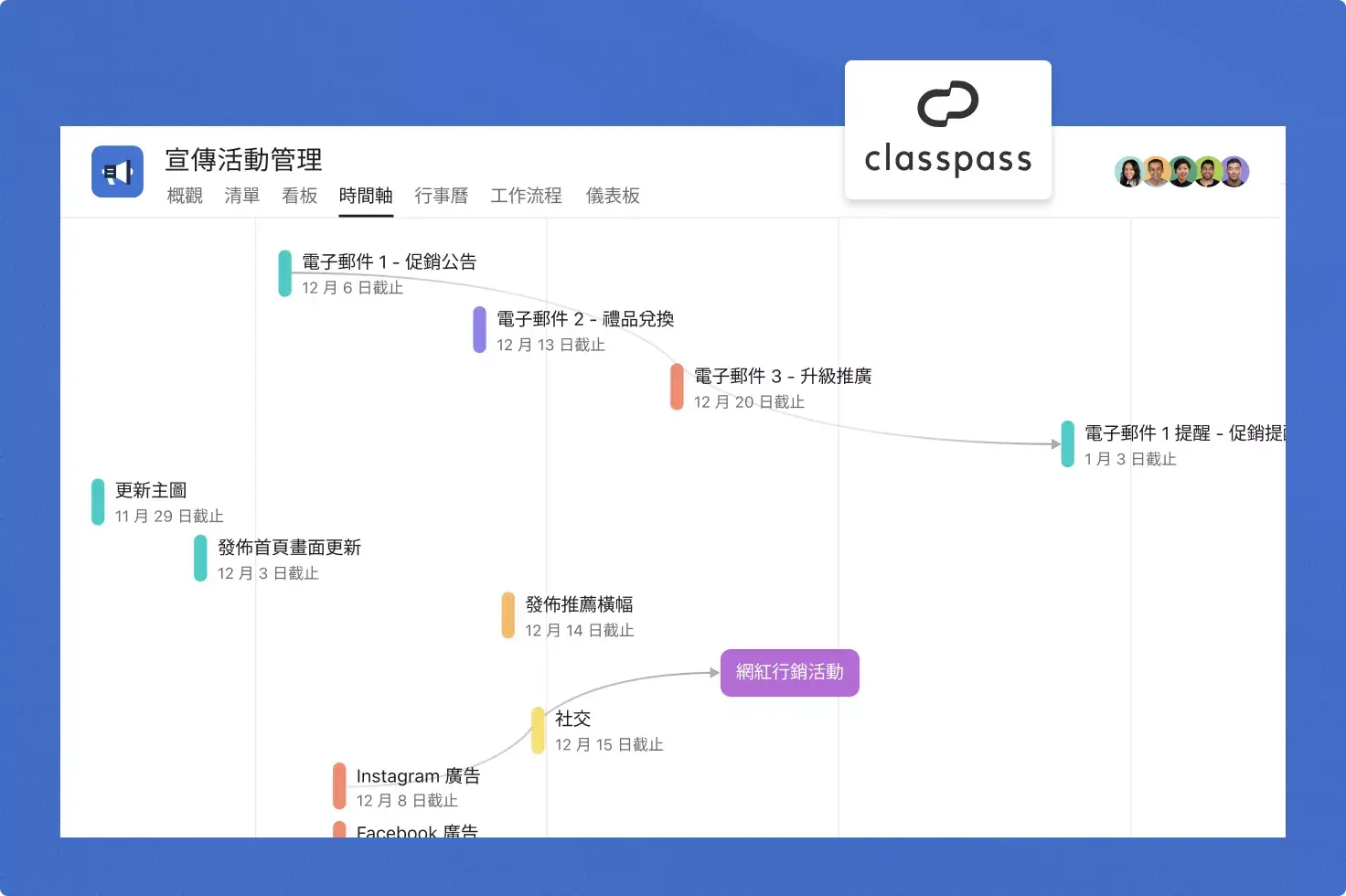Open the 儀表板 tab
Viewport: 1346px width, 896px height.
pos(613,196)
